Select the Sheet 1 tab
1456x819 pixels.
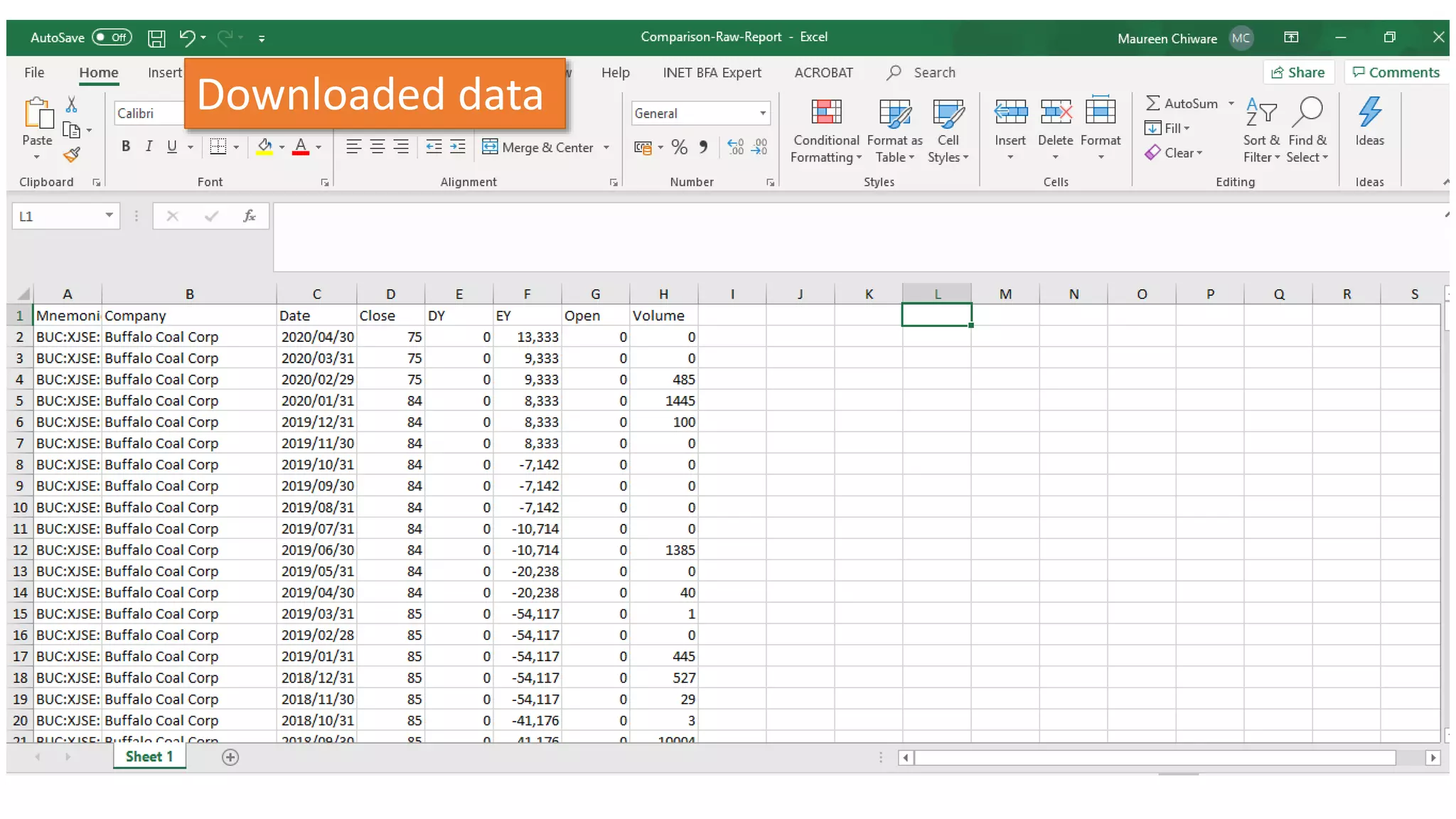click(149, 756)
